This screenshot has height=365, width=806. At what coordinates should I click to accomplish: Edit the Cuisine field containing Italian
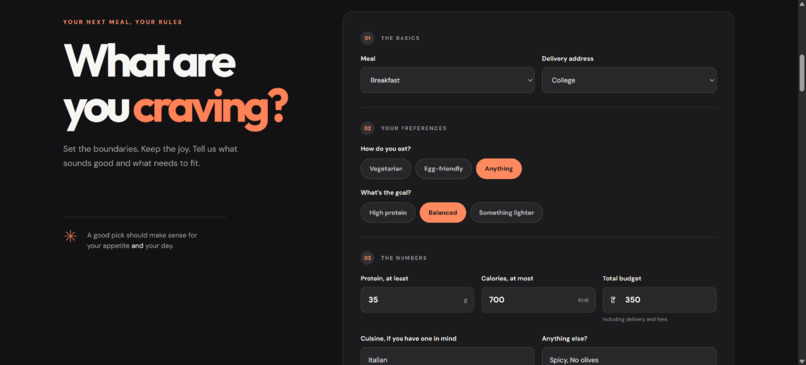tap(447, 356)
